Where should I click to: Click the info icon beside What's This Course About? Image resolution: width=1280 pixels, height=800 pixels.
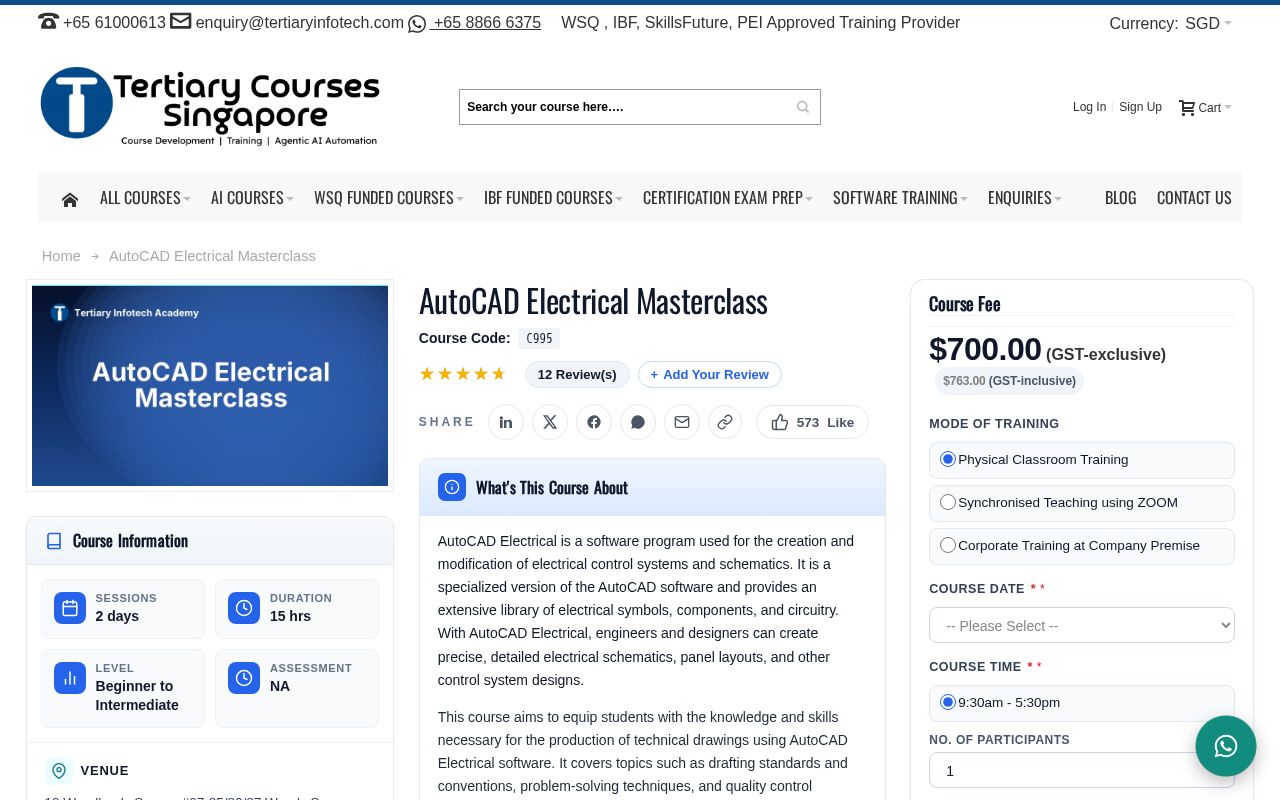tap(452, 487)
